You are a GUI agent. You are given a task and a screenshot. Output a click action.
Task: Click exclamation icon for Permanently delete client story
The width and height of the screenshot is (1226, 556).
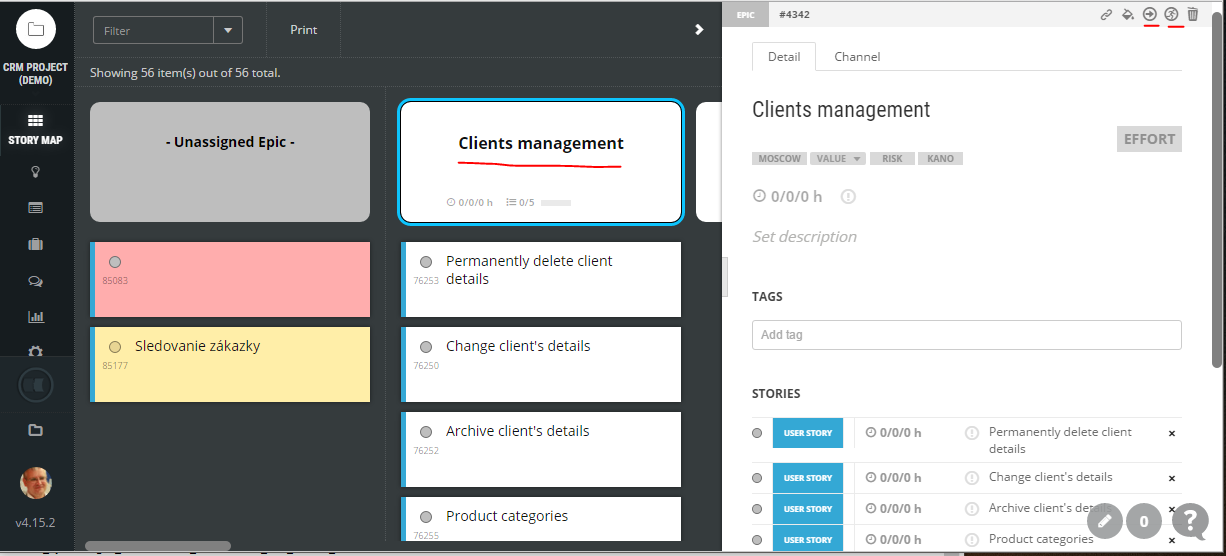pyautogui.click(x=972, y=433)
